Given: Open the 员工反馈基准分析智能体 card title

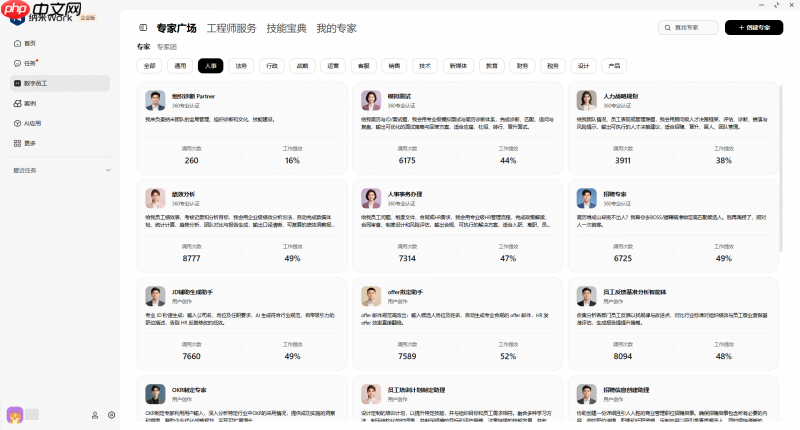Looking at the screenshot, I should [635, 292].
